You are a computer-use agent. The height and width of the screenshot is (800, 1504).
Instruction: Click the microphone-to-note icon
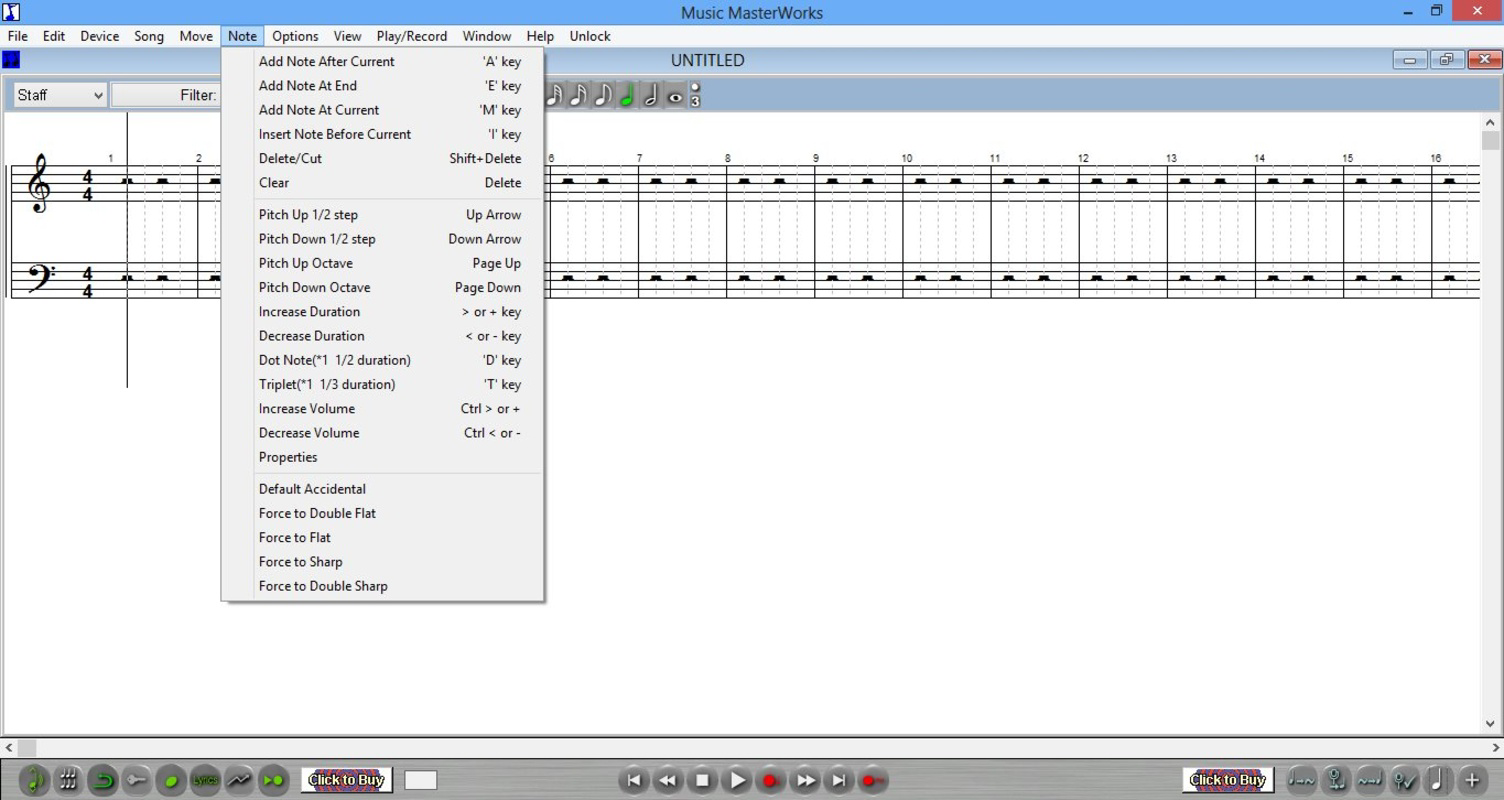(1335, 780)
